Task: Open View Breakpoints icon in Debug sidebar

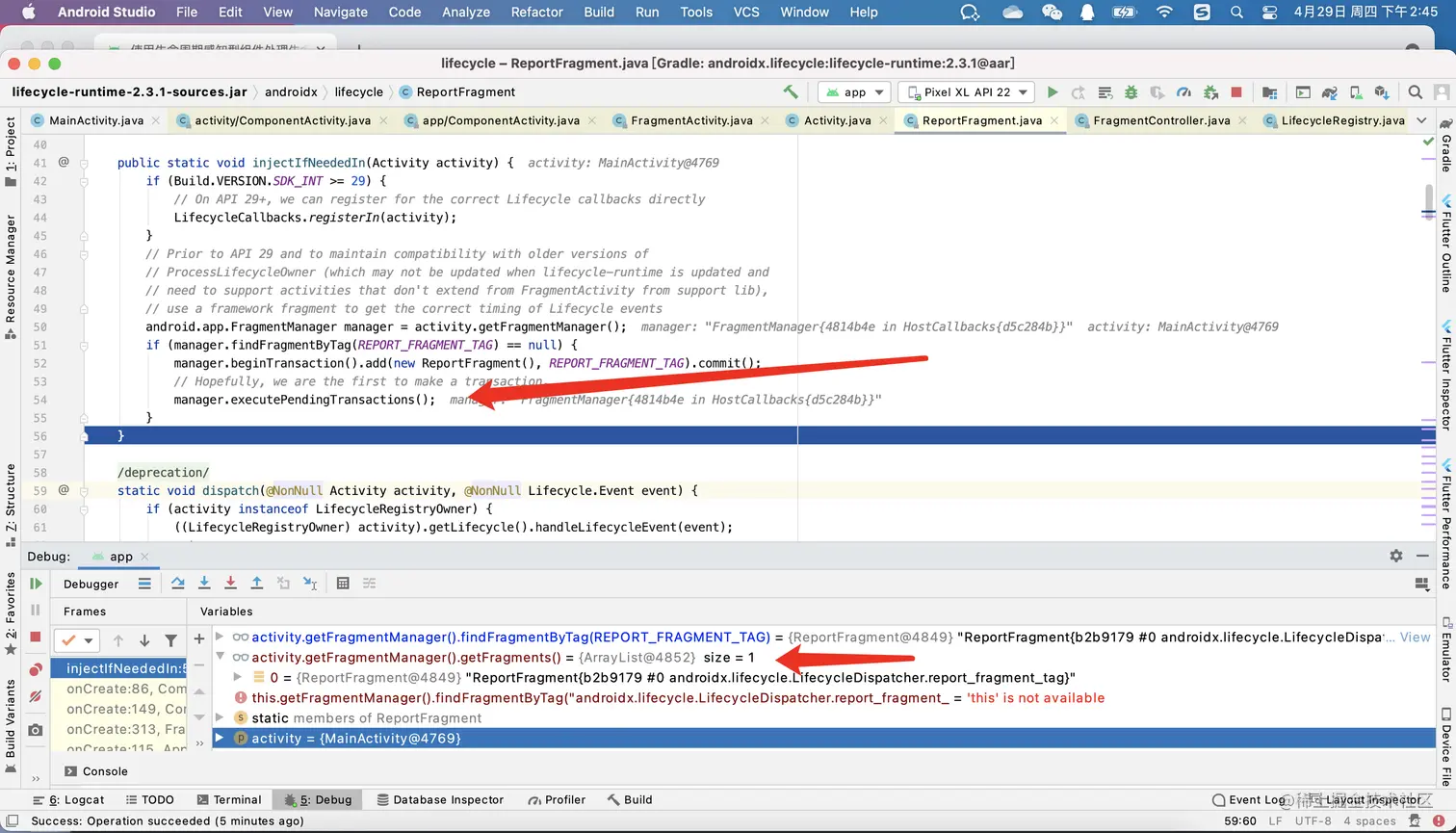Action: coord(36,669)
